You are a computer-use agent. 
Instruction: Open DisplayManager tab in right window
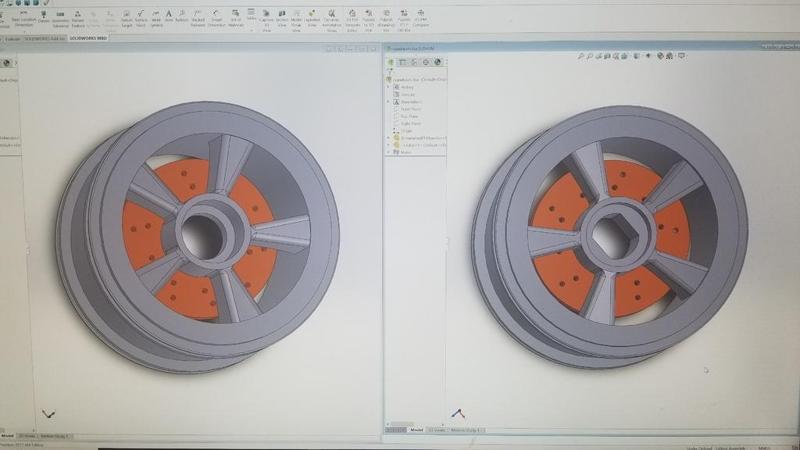point(437,62)
